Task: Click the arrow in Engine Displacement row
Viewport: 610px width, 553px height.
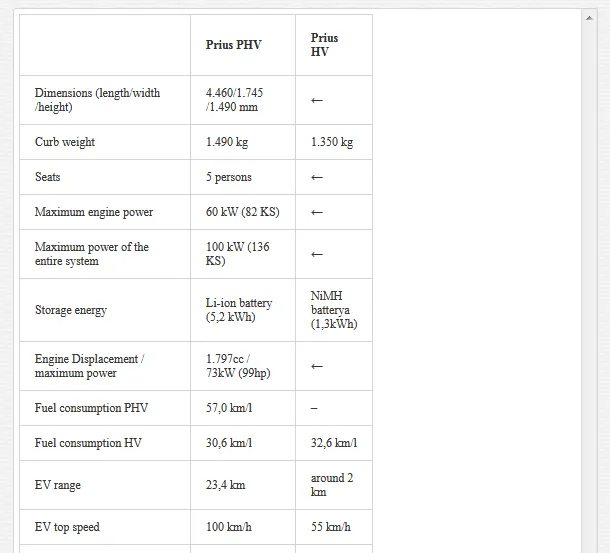Action: (x=317, y=367)
